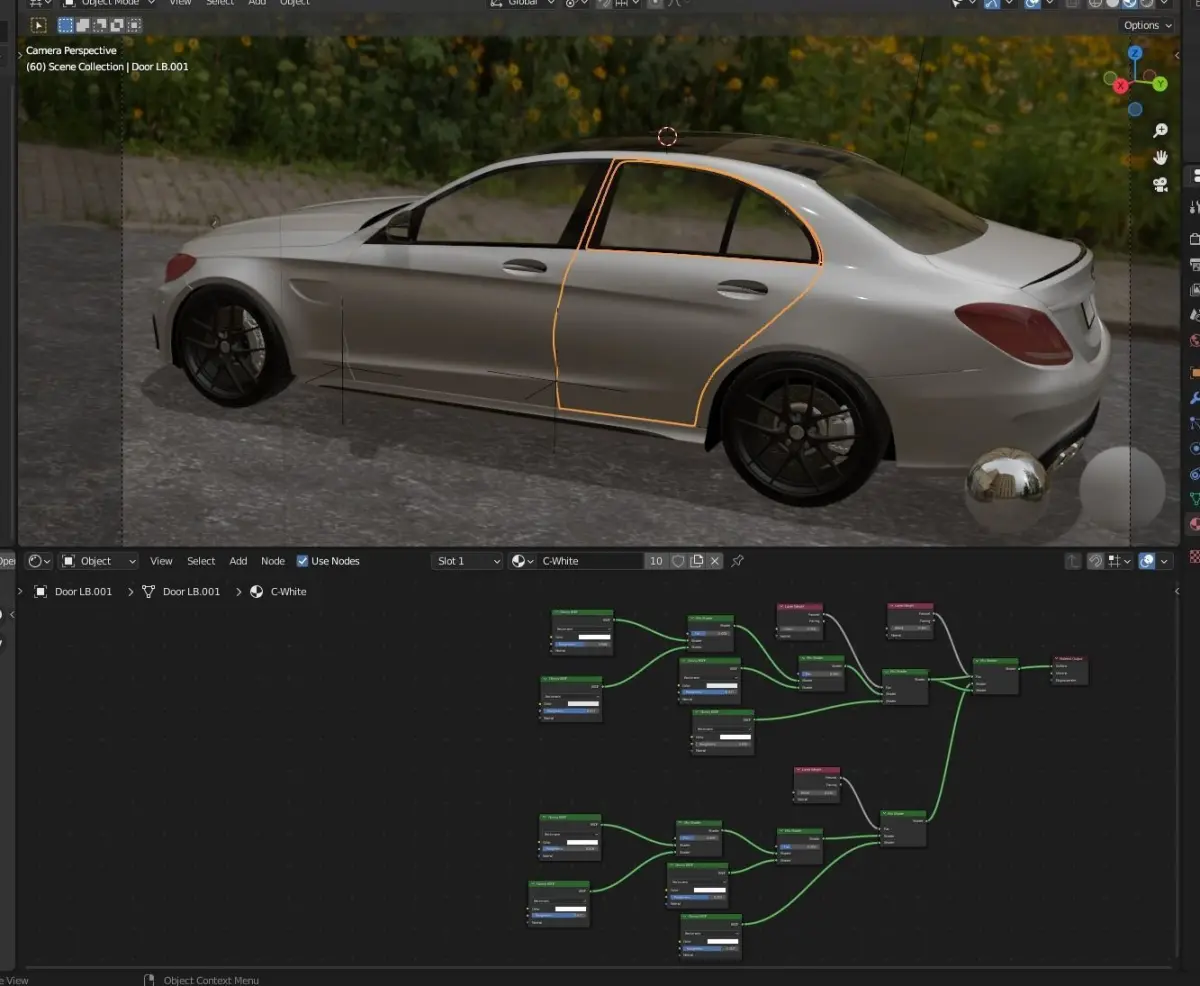This screenshot has height=986, width=1200.
Task: Open the node editor Select menu
Action: pos(201,561)
